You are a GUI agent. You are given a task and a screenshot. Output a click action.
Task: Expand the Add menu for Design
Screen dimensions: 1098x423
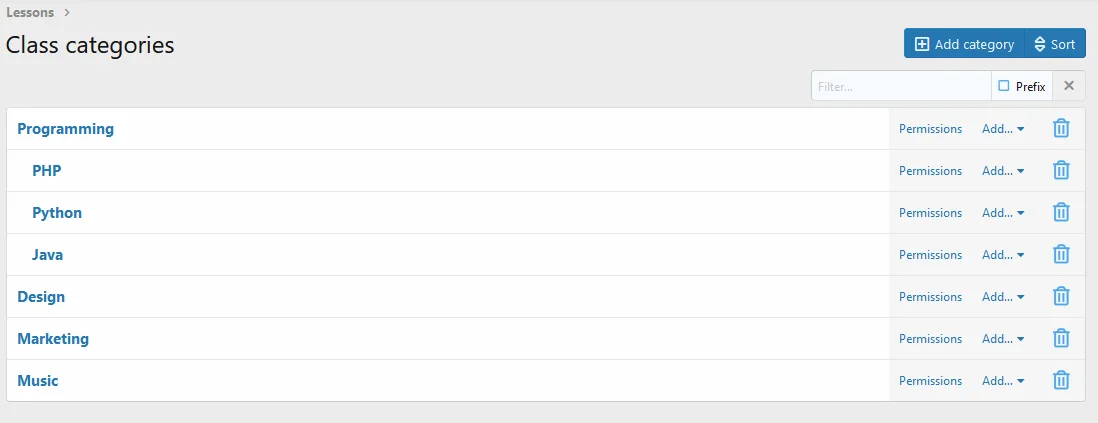coord(1002,297)
